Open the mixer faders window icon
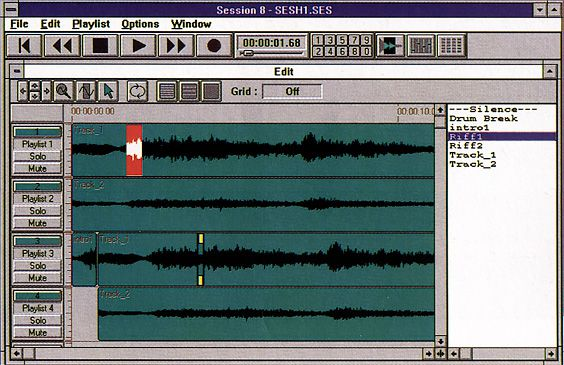Viewport: 564px width, 365px height. point(421,46)
